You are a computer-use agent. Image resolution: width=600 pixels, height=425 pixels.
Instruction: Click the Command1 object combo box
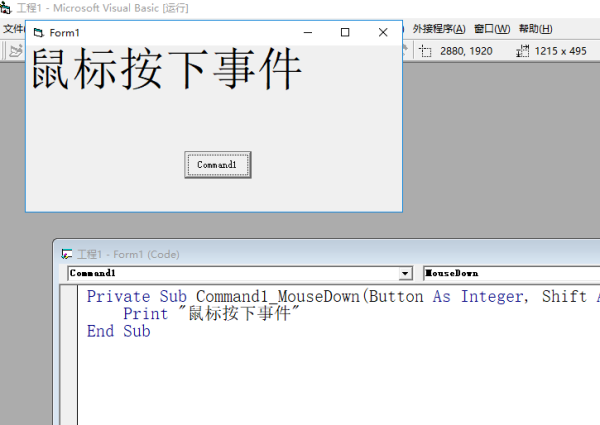240,273
